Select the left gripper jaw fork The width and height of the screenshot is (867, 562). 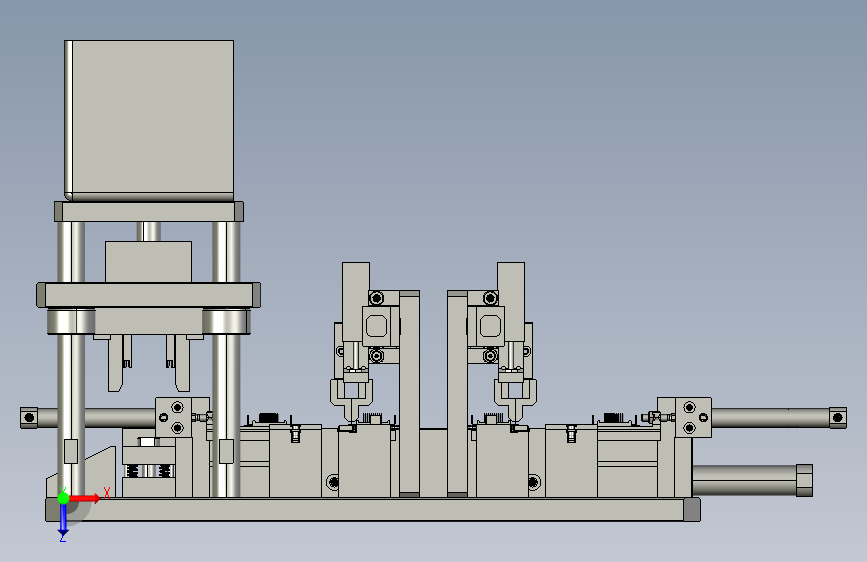[x=351, y=400]
